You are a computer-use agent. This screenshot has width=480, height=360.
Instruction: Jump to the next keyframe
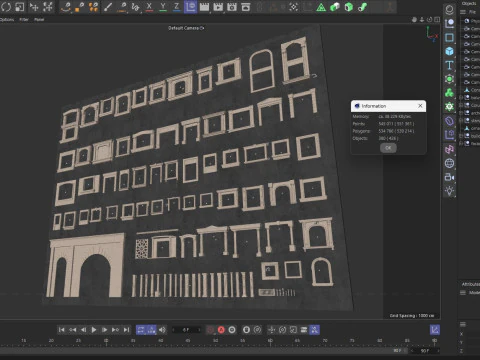pyautogui.click(x=115, y=330)
